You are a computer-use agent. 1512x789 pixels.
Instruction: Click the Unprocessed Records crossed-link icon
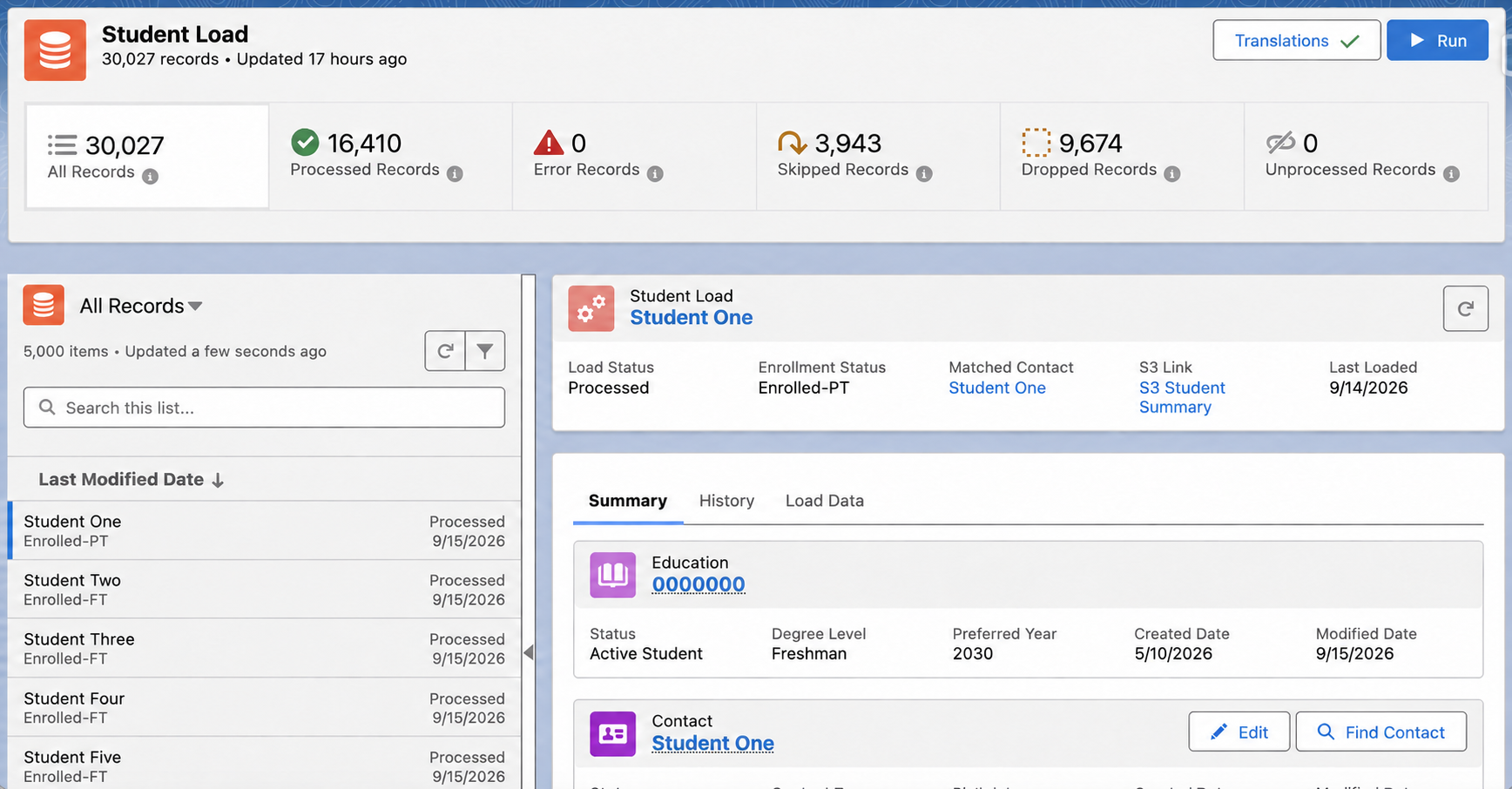click(x=1280, y=142)
